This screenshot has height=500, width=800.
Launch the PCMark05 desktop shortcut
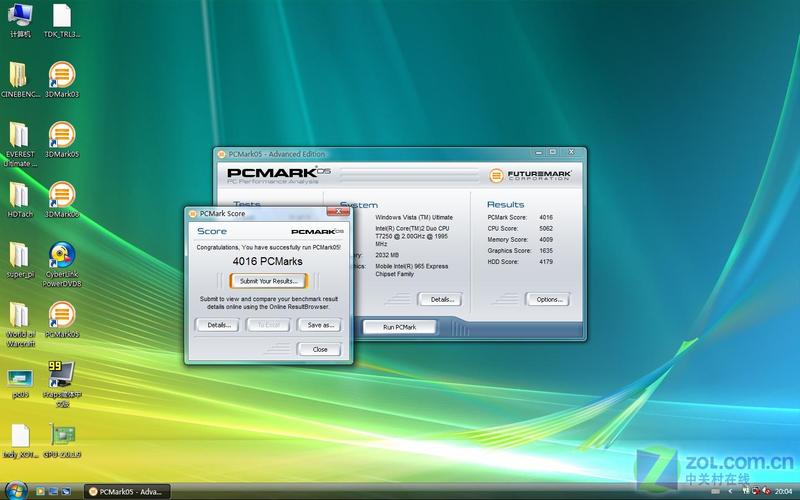point(62,320)
